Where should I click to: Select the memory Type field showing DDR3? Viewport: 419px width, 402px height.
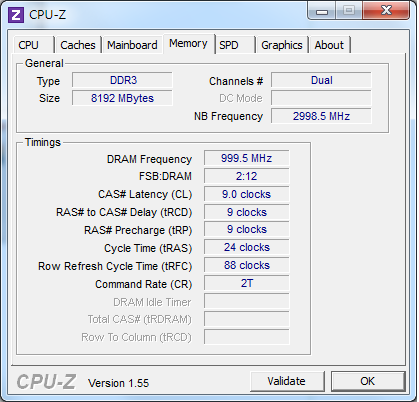(122, 80)
